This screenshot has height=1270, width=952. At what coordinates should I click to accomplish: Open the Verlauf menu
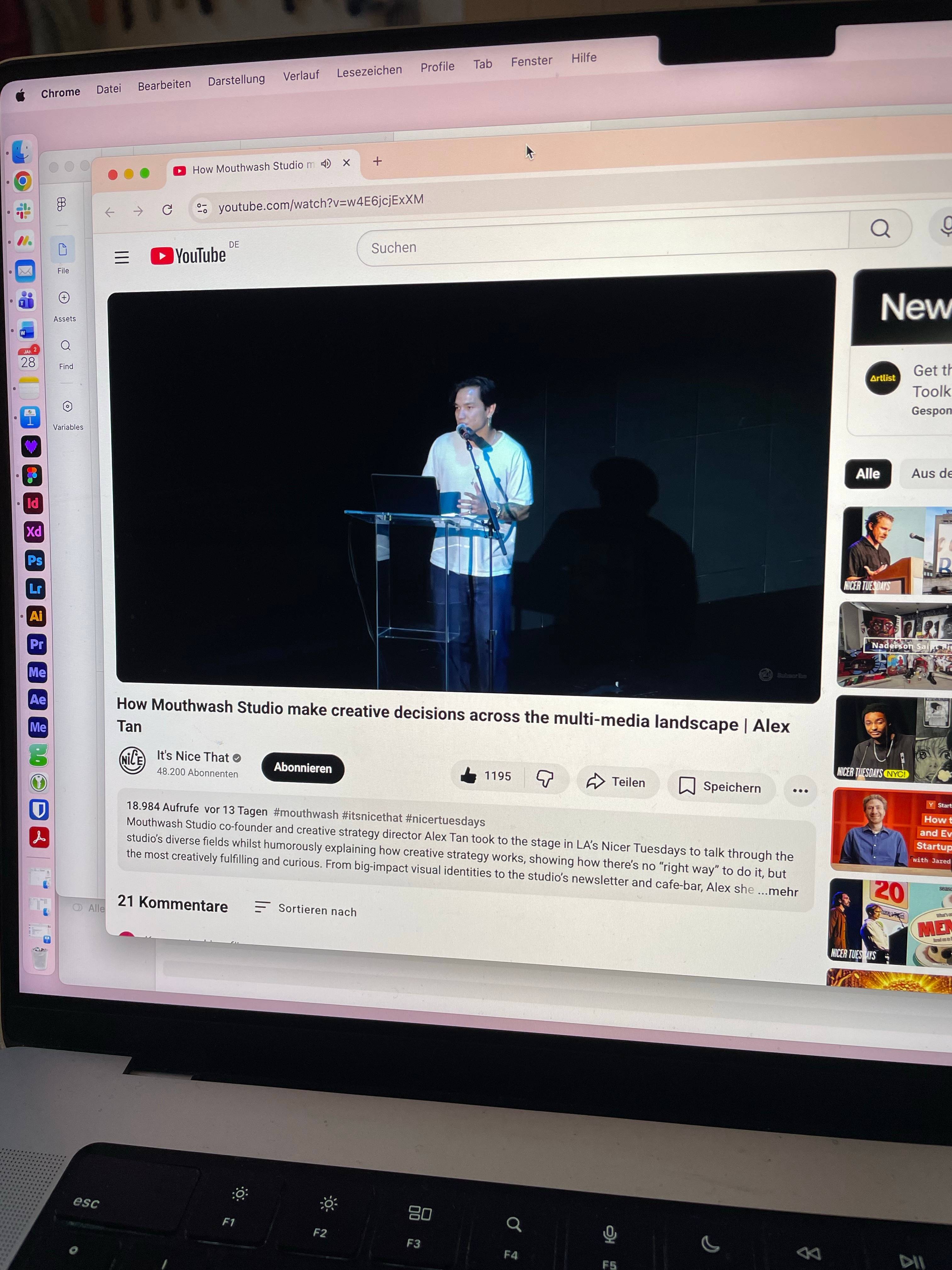coord(301,75)
